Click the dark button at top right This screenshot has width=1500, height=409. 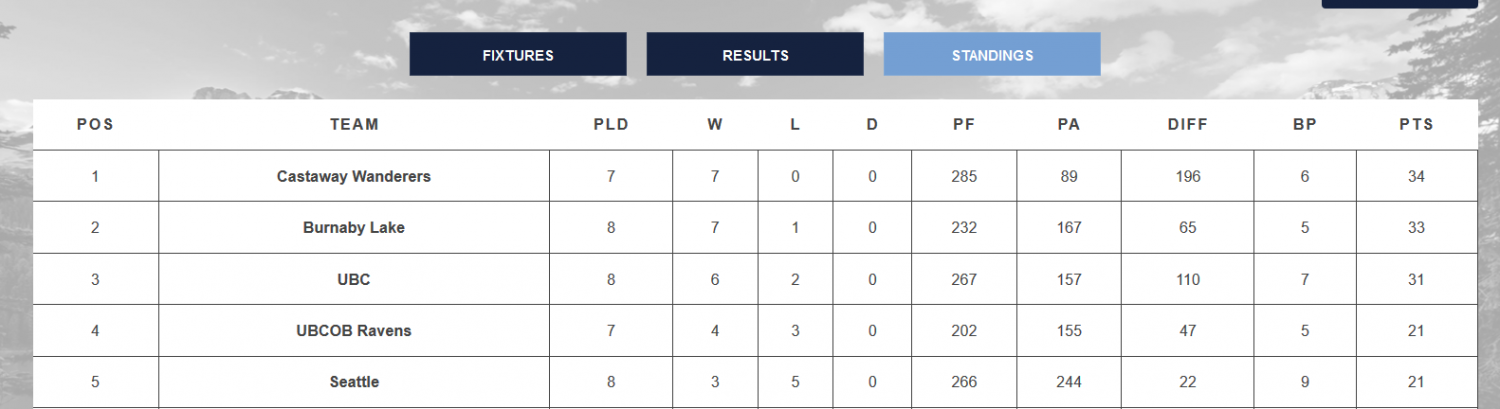[x=1398, y=3]
